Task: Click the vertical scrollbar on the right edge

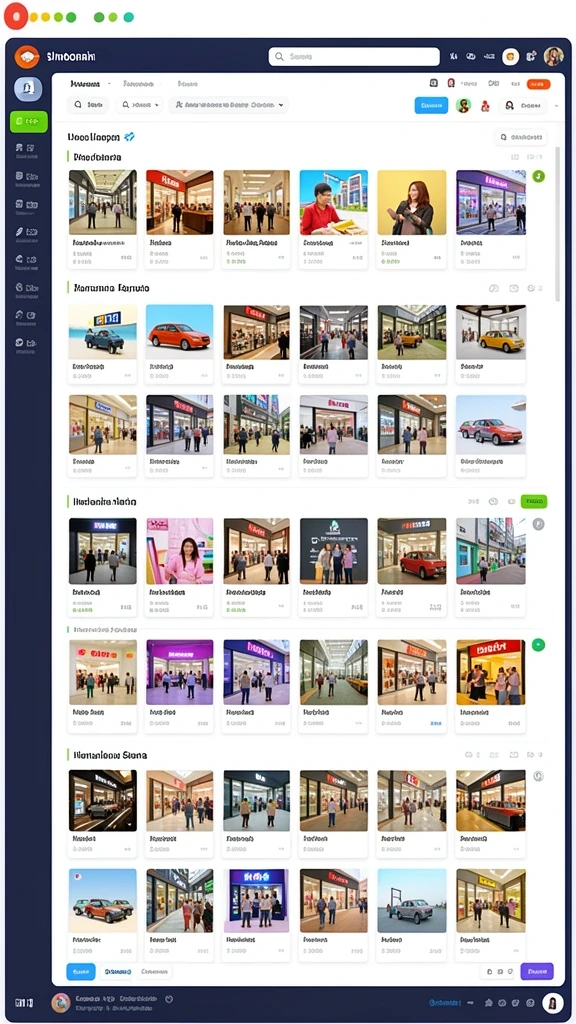Action: [x=557, y=224]
